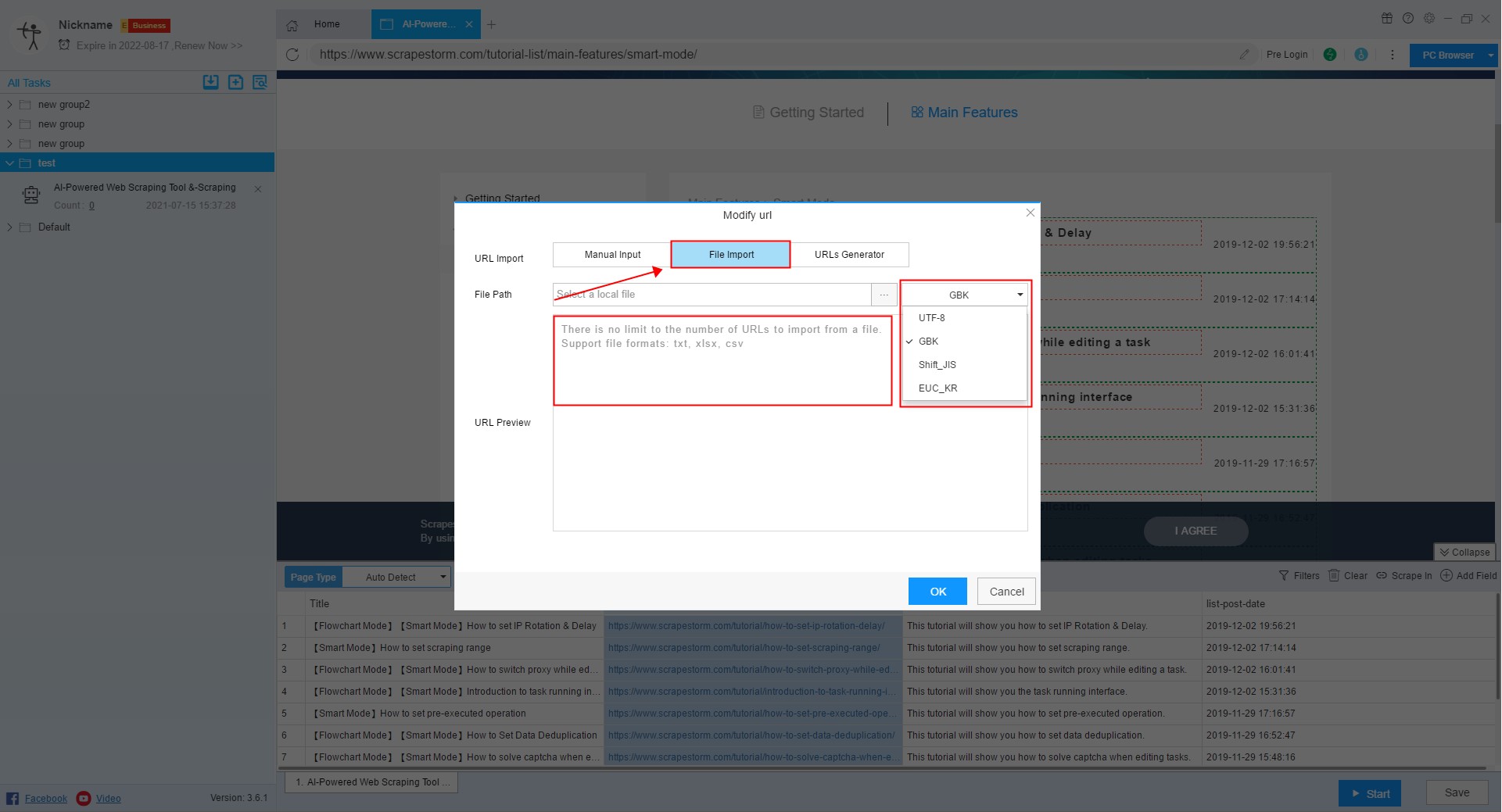Image resolution: width=1502 pixels, height=812 pixels.
Task: Click the Start button
Action: point(1369,793)
